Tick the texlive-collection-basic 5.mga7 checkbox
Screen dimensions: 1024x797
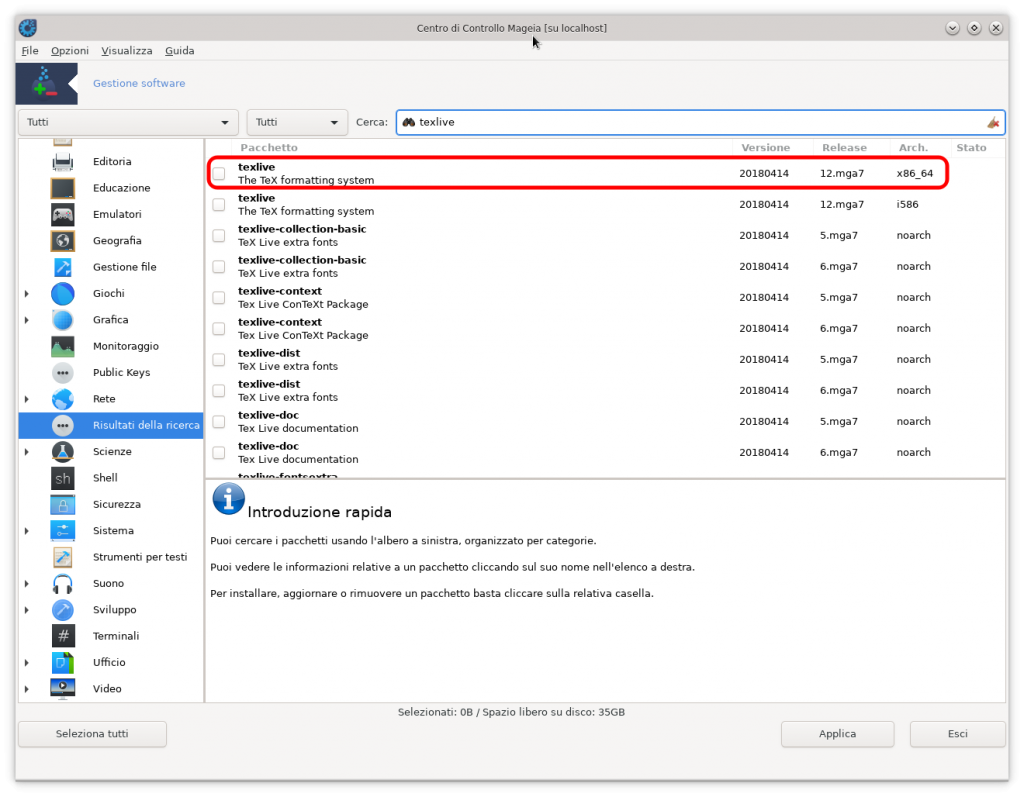pos(218,235)
